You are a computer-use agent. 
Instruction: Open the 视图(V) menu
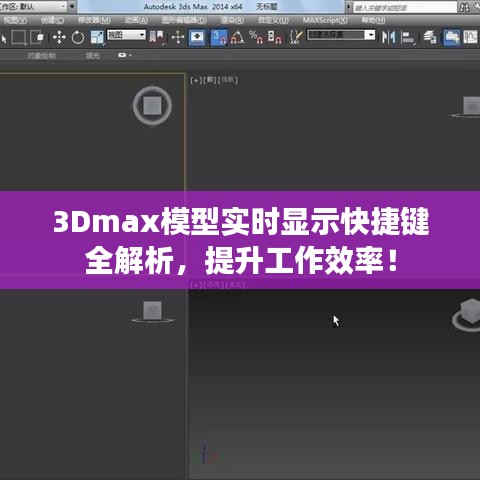point(15,20)
